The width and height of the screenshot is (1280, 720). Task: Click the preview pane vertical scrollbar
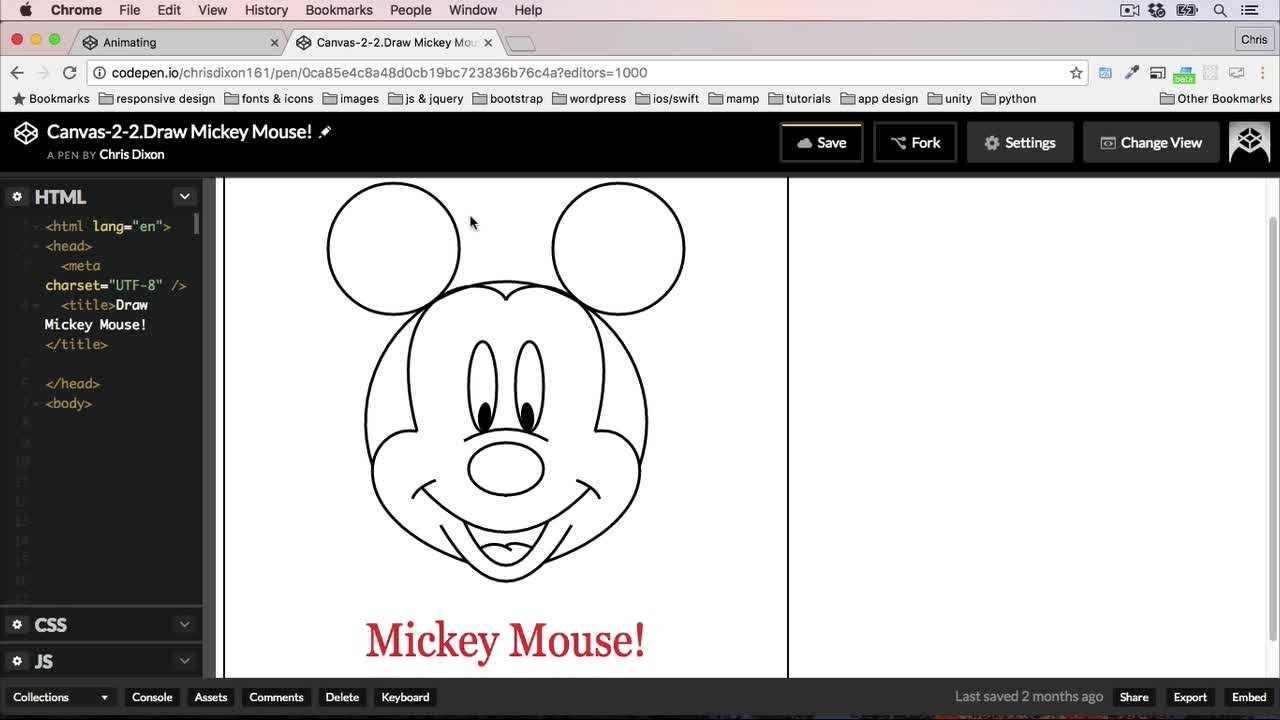[1273, 430]
